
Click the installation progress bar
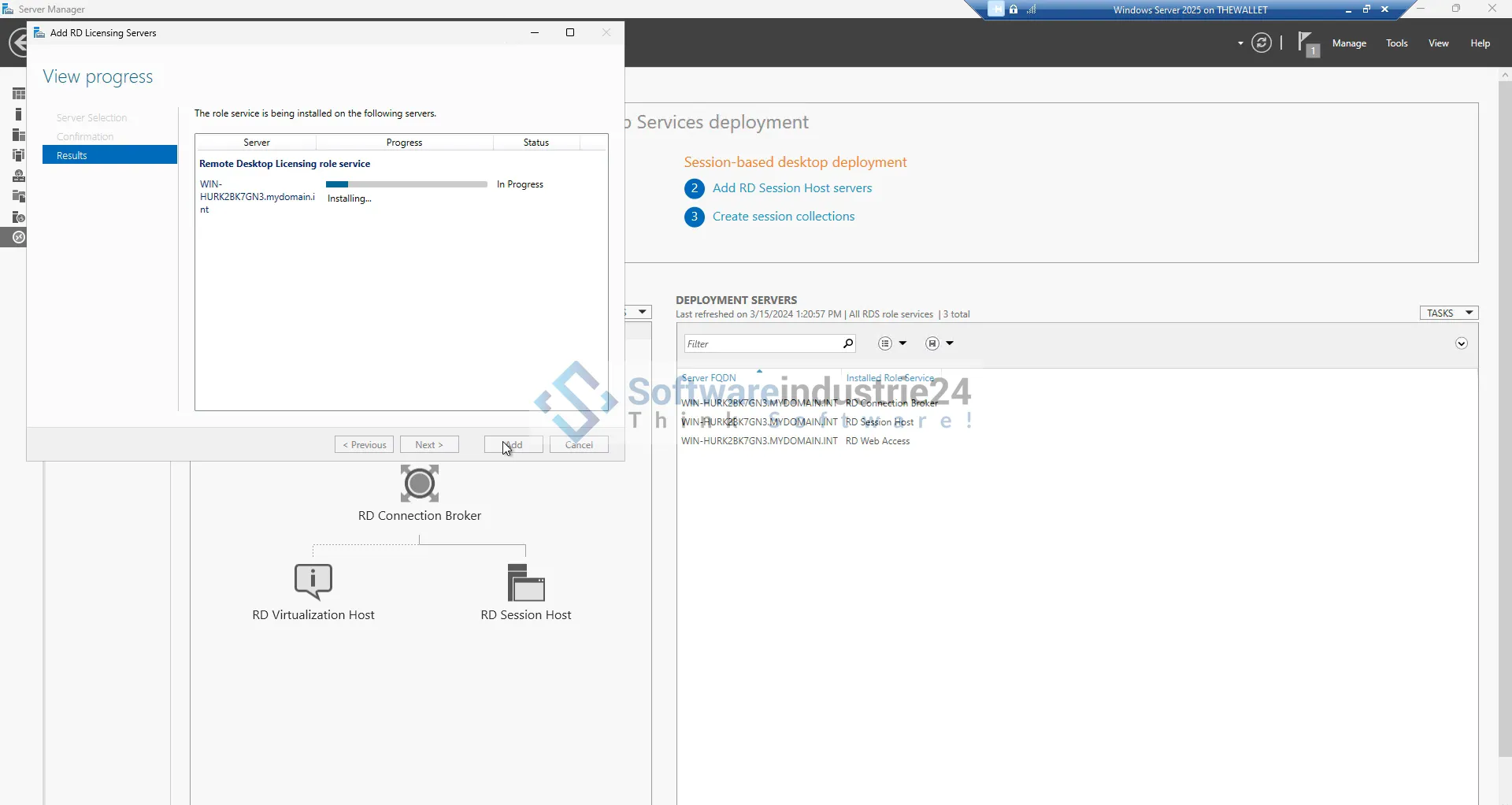406,184
